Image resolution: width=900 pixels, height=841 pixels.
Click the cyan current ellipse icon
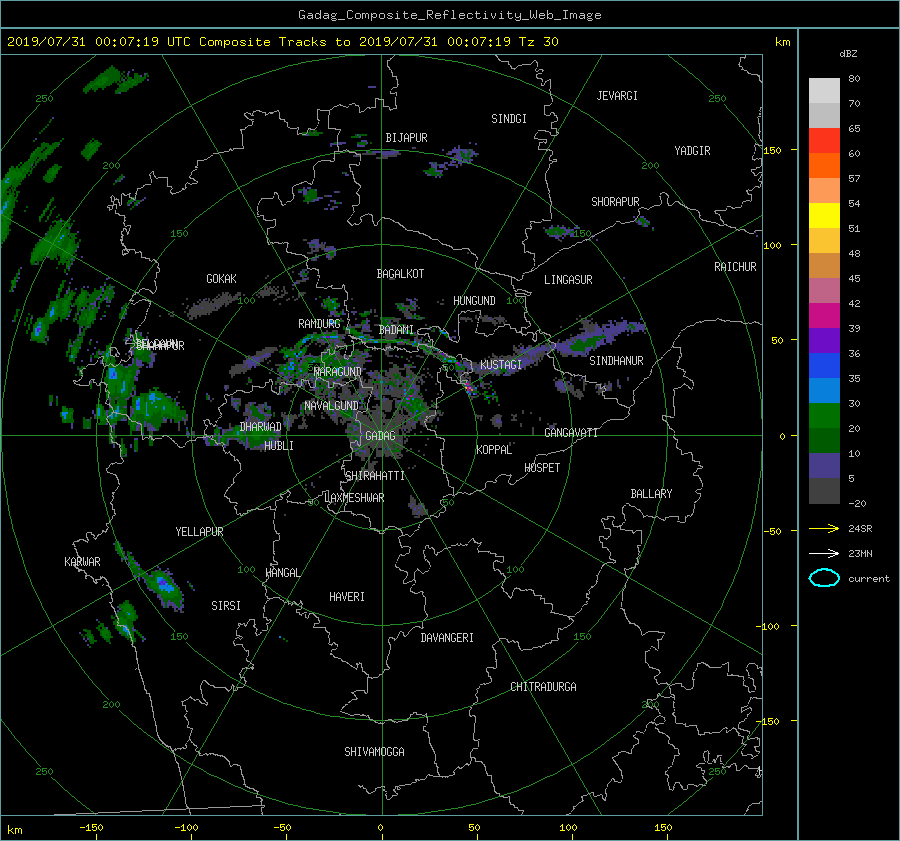pyautogui.click(x=824, y=578)
